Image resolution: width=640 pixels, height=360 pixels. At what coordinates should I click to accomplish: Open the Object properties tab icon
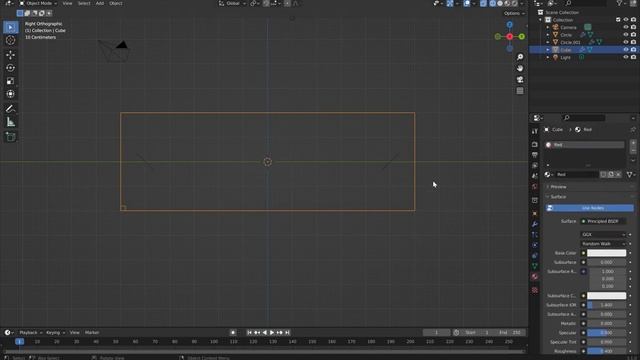point(535,213)
